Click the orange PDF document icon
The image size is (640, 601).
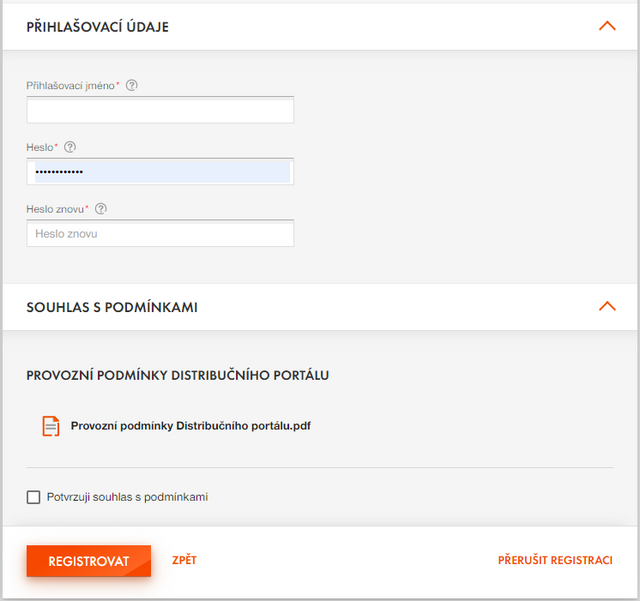(51, 426)
